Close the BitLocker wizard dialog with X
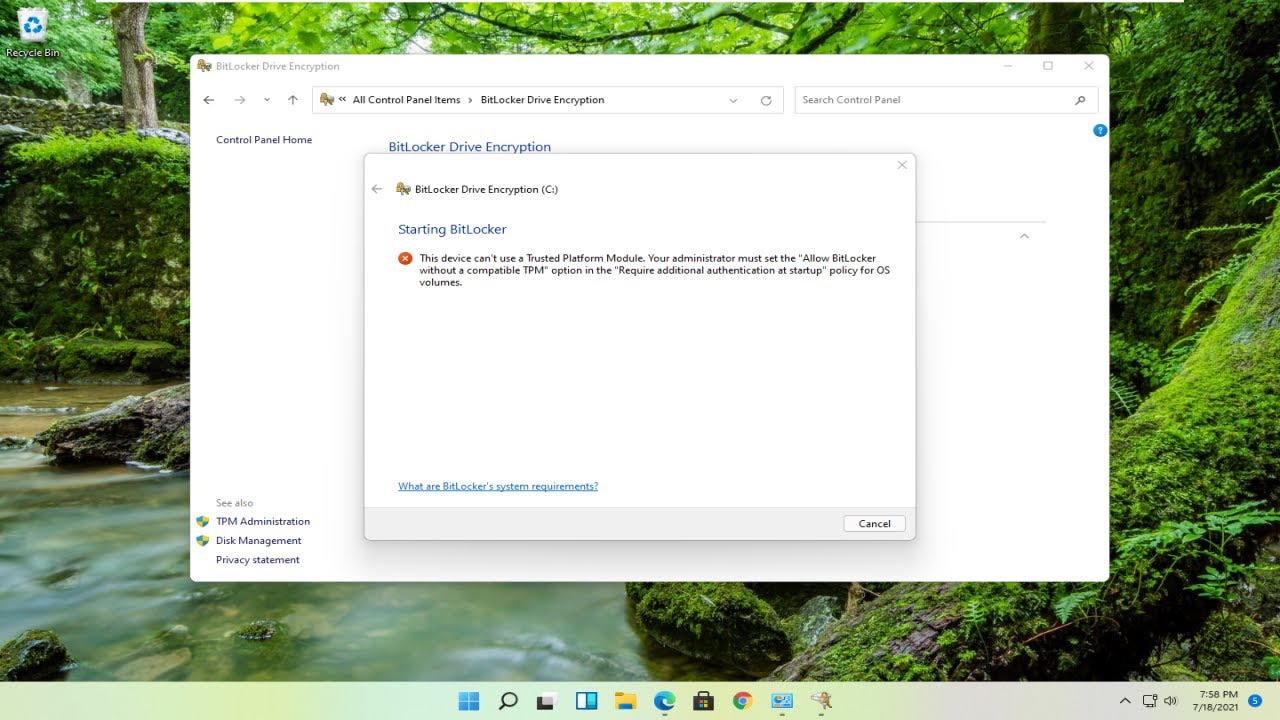The width and height of the screenshot is (1280, 720). pyautogui.click(x=902, y=165)
